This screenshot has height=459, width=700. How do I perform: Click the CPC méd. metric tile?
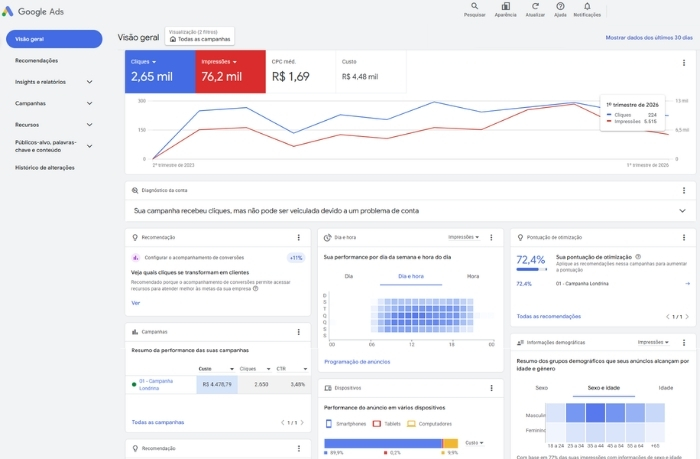(300, 71)
